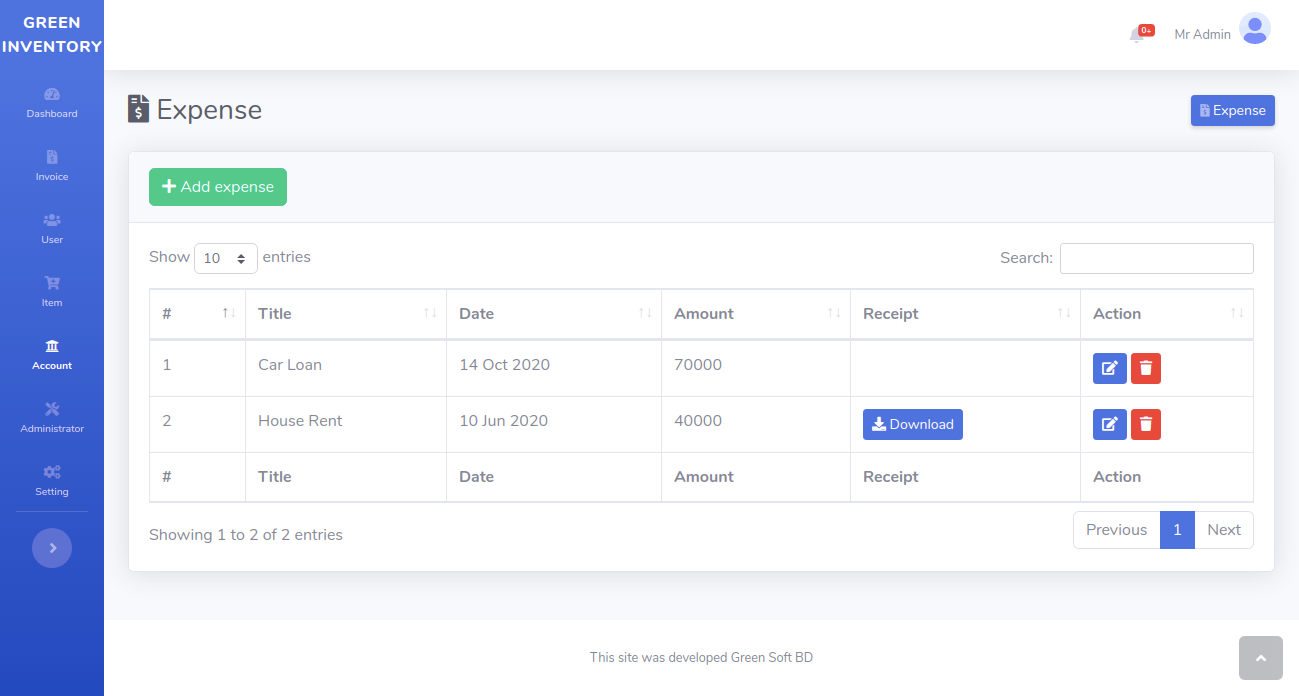Focus the Search input field

tap(1156, 258)
